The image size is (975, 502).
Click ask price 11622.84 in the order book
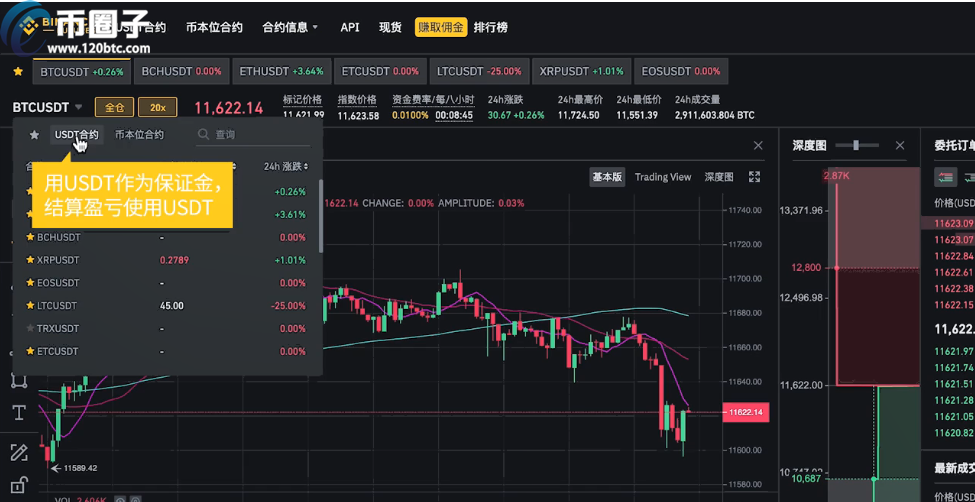coord(954,256)
